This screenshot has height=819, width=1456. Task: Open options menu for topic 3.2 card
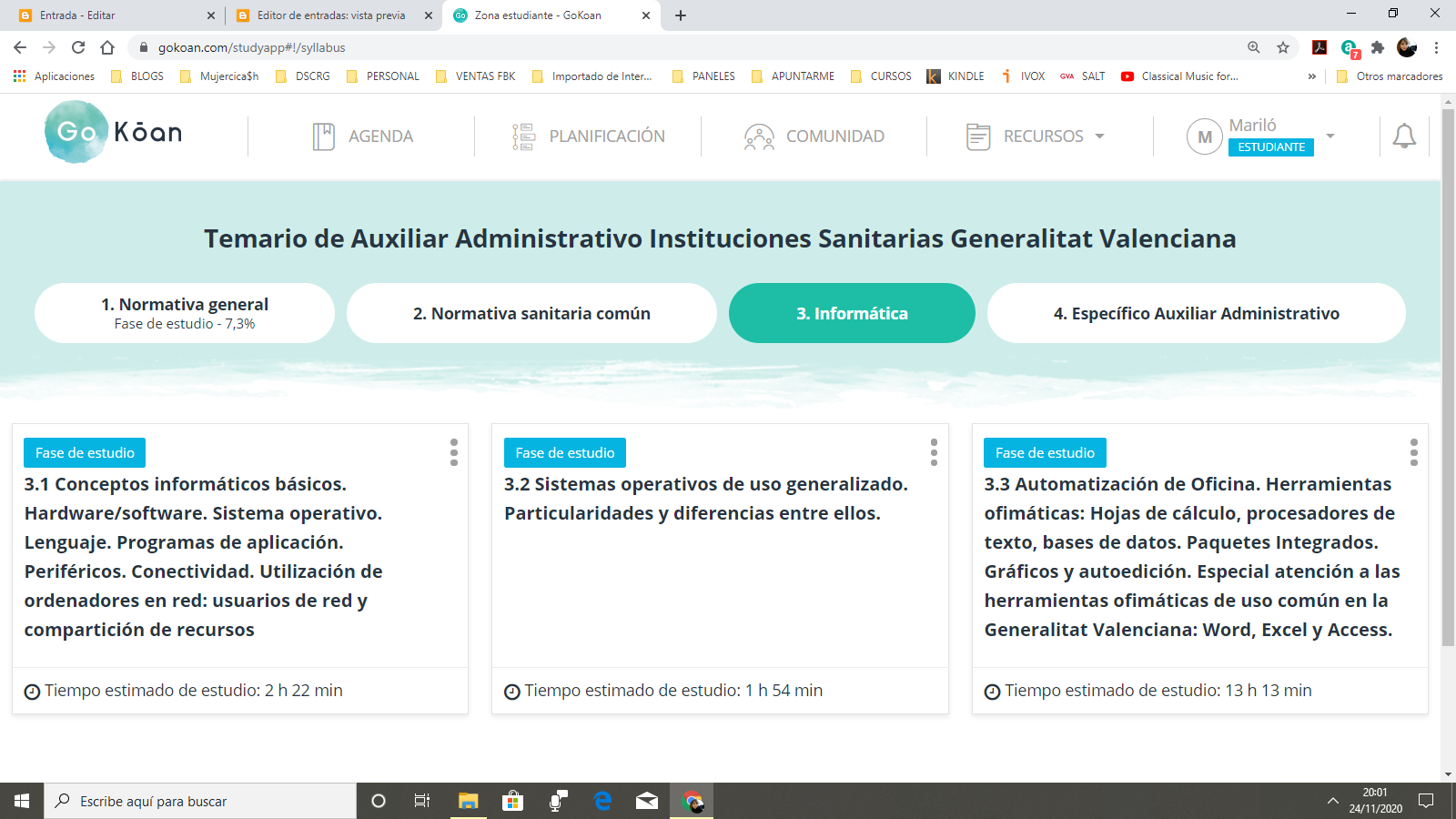[934, 452]
